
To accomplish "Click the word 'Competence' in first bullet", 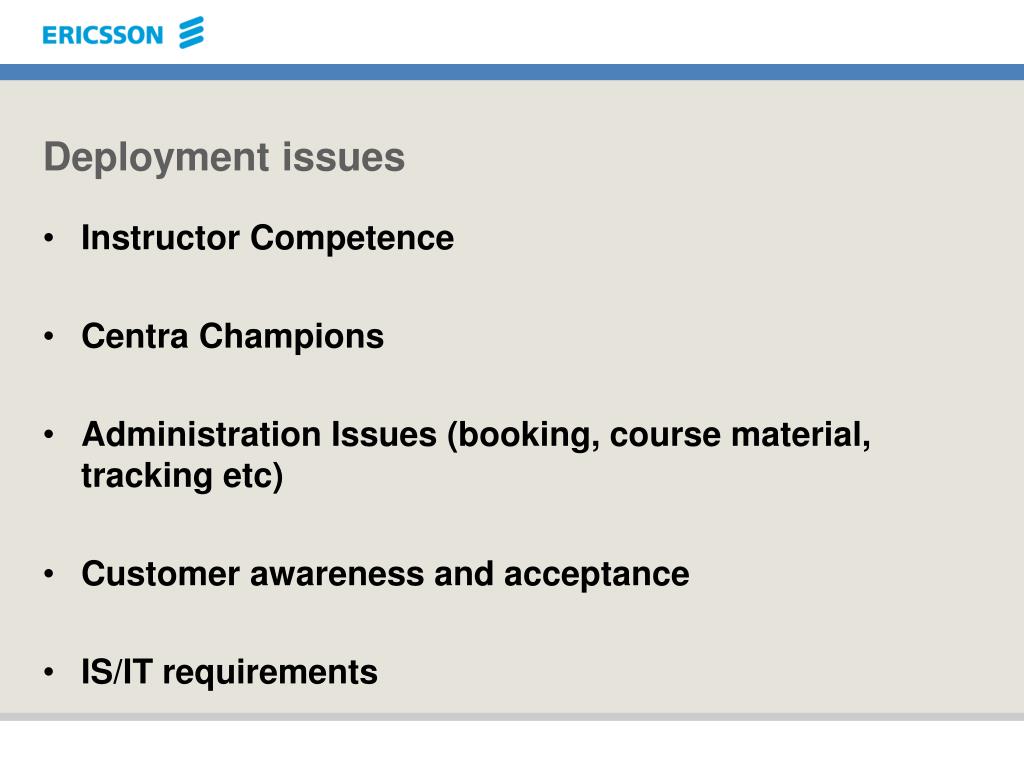I will click(x=352, y=239).
